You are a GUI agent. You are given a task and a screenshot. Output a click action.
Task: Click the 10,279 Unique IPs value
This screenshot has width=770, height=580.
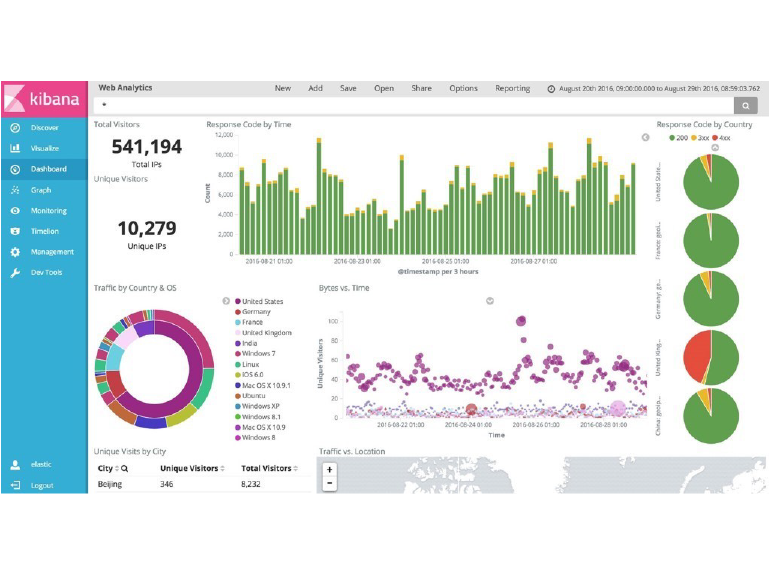coord(147,228)
